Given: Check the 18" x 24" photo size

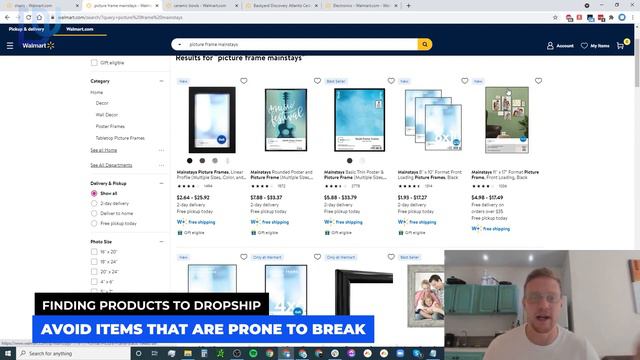Looking at the screenshot, I should coord(94,262).
